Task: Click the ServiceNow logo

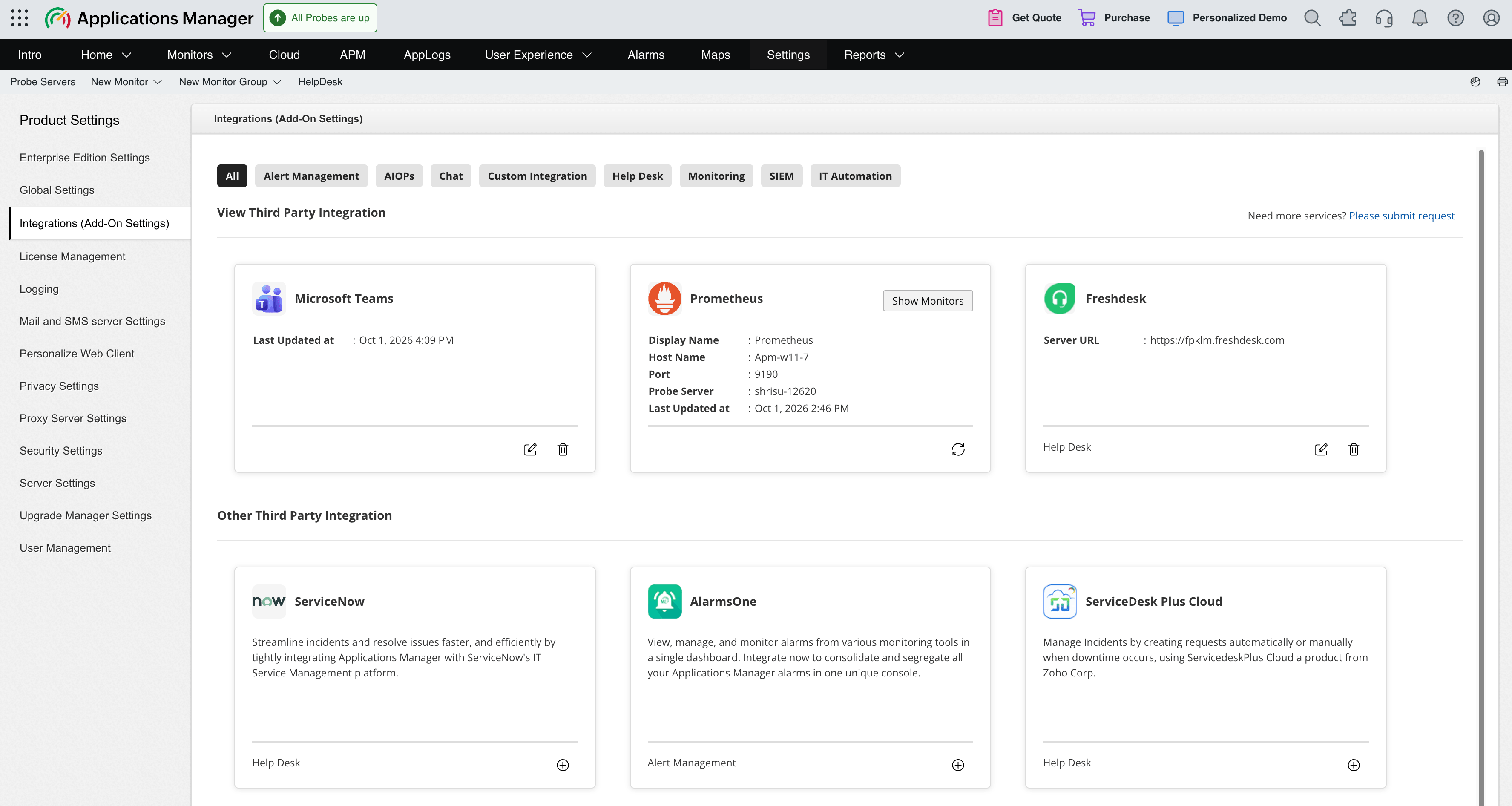Action: click(269, 601)
